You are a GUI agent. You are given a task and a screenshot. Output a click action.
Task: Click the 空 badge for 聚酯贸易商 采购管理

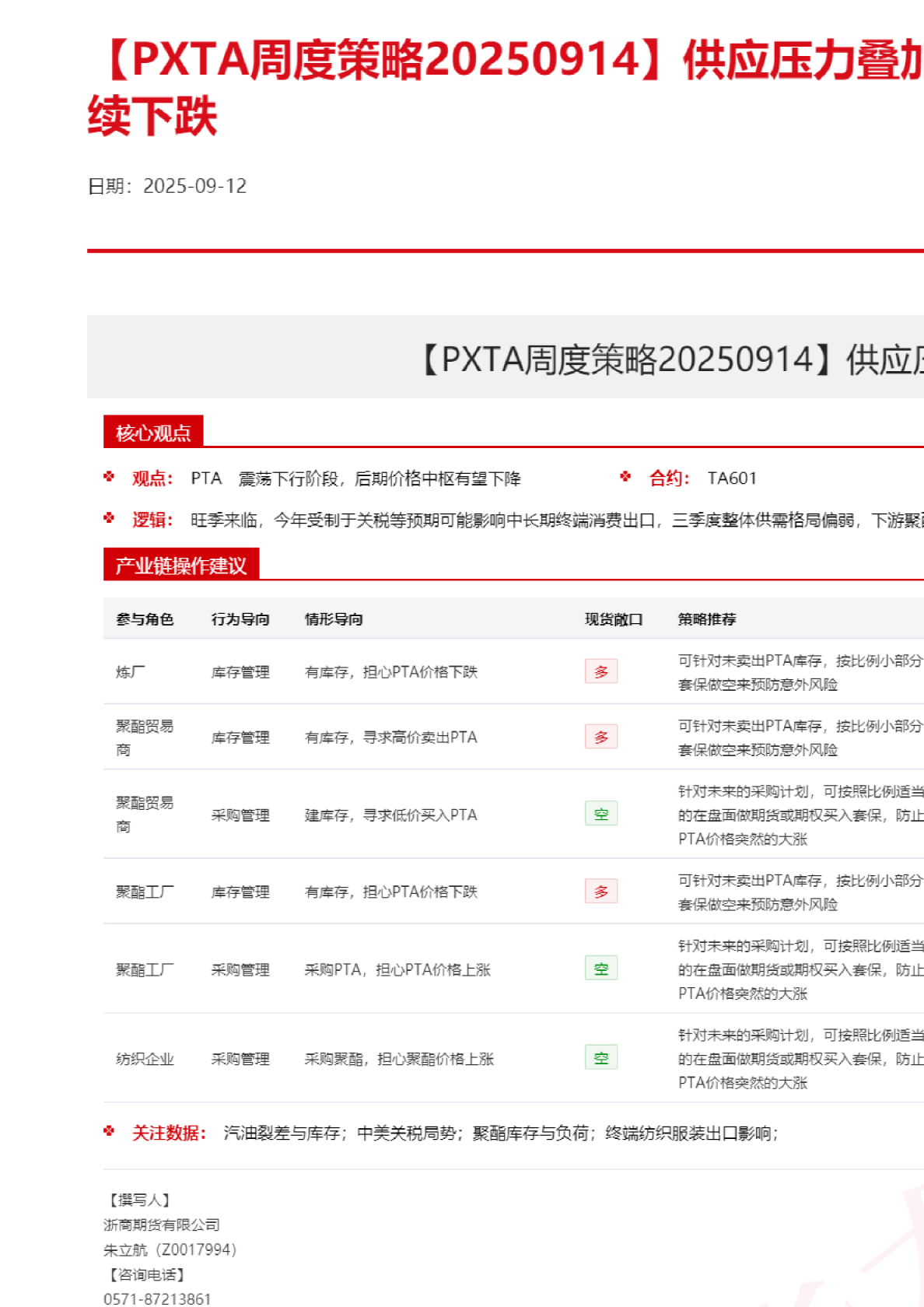[x=600, y=815]
